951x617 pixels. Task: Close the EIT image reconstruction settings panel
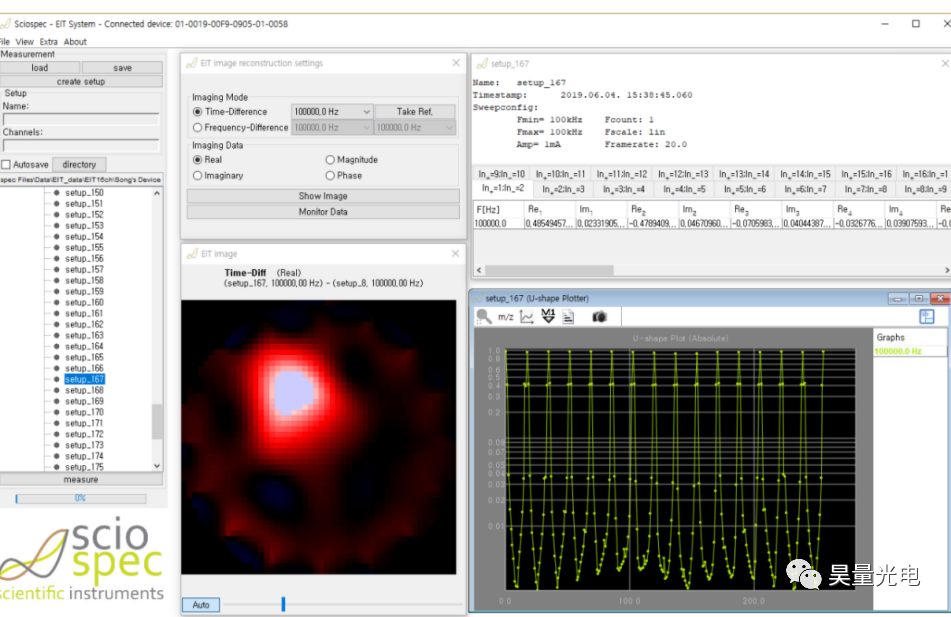click(457, 63)
